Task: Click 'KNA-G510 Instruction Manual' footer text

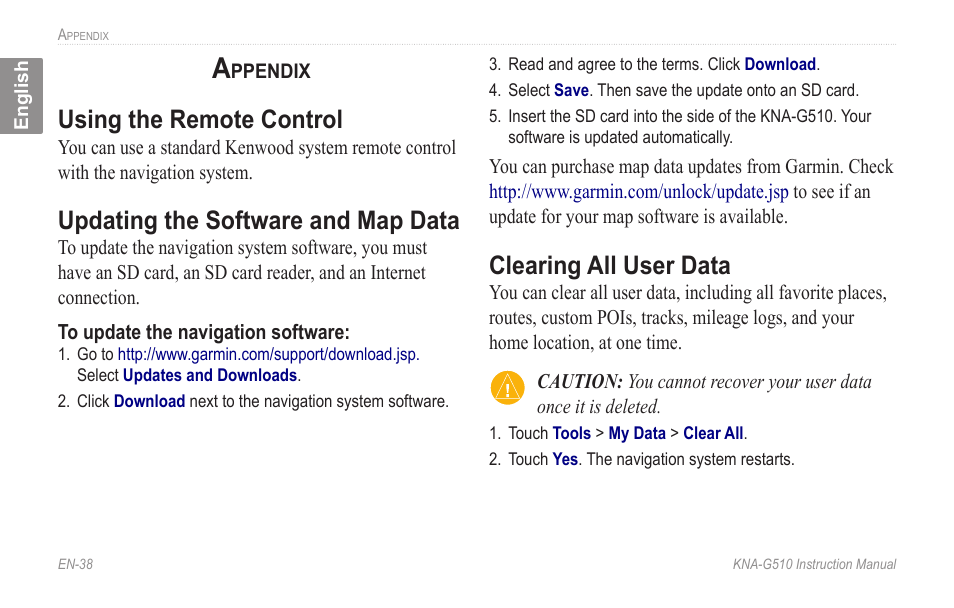Action: click(814, 564)
